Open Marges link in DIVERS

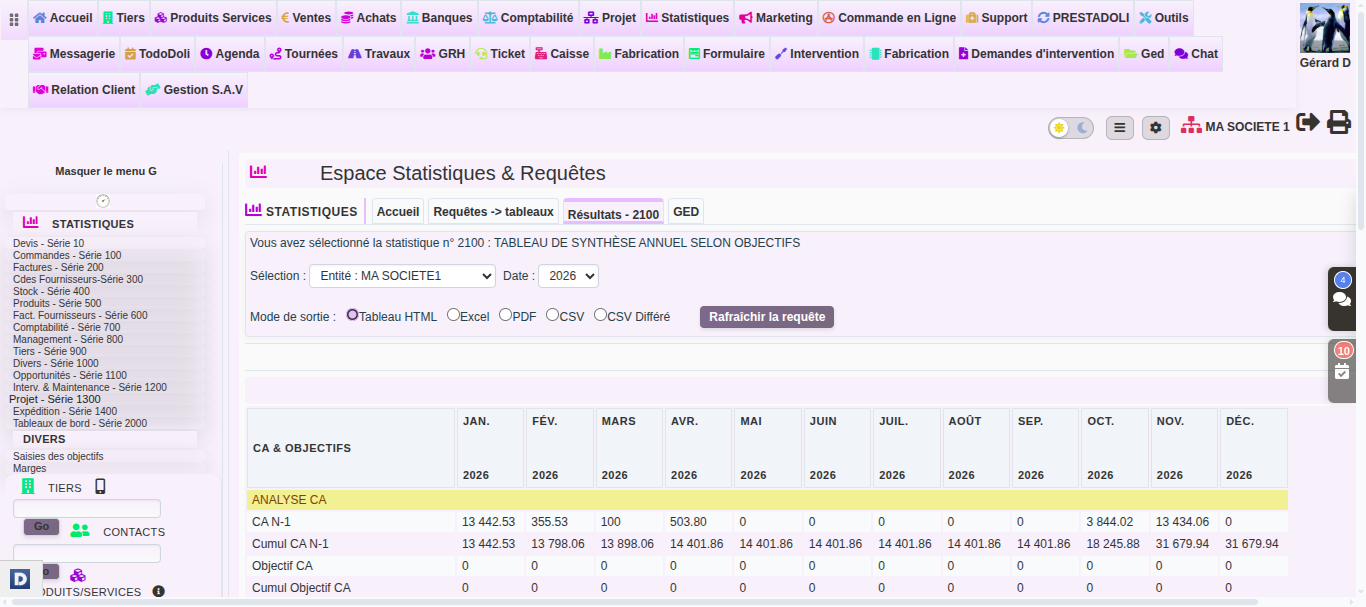[x=29, y=468]
